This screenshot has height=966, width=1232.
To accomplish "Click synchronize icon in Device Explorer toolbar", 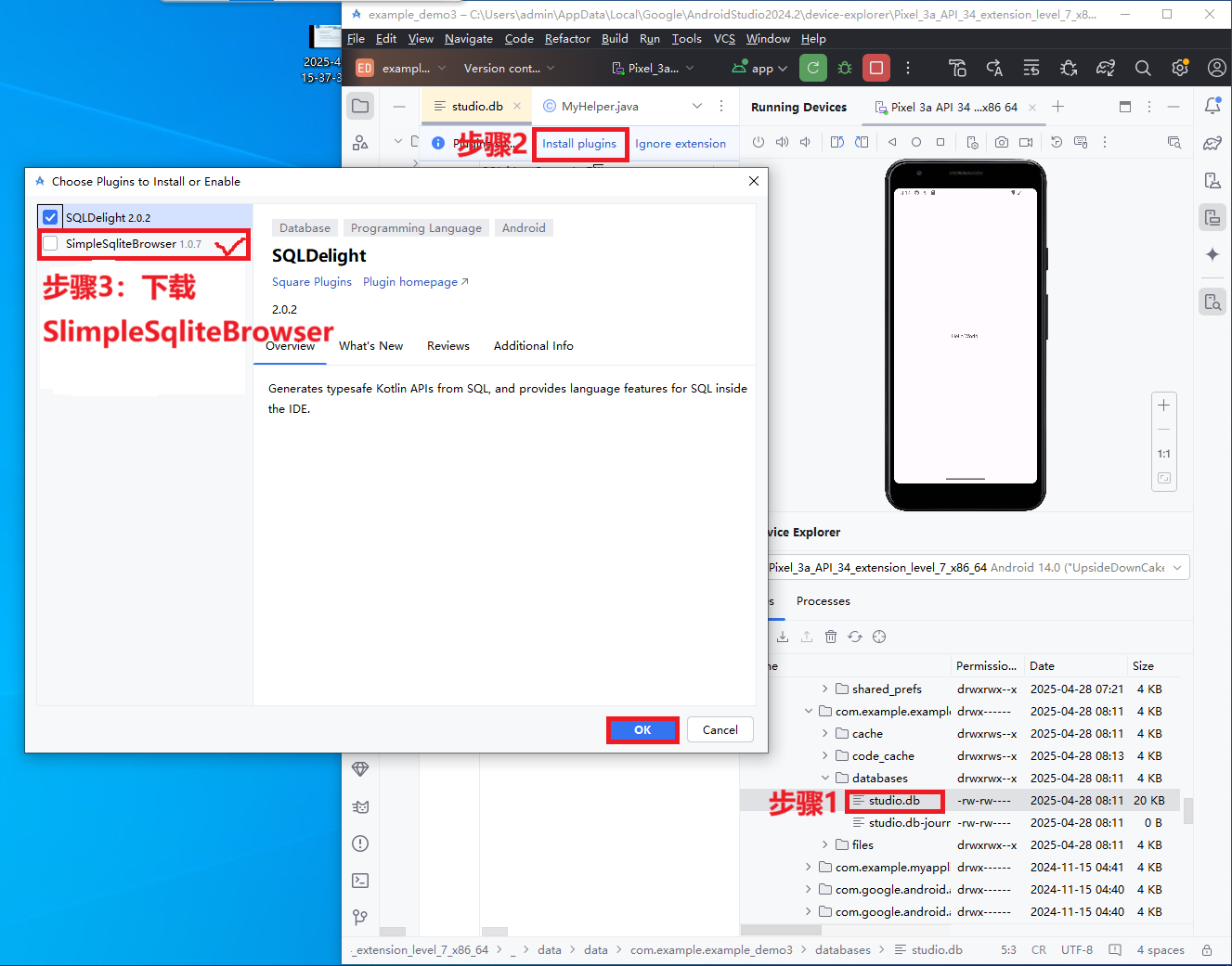I will pyautogui.click(x=855, y=637).
